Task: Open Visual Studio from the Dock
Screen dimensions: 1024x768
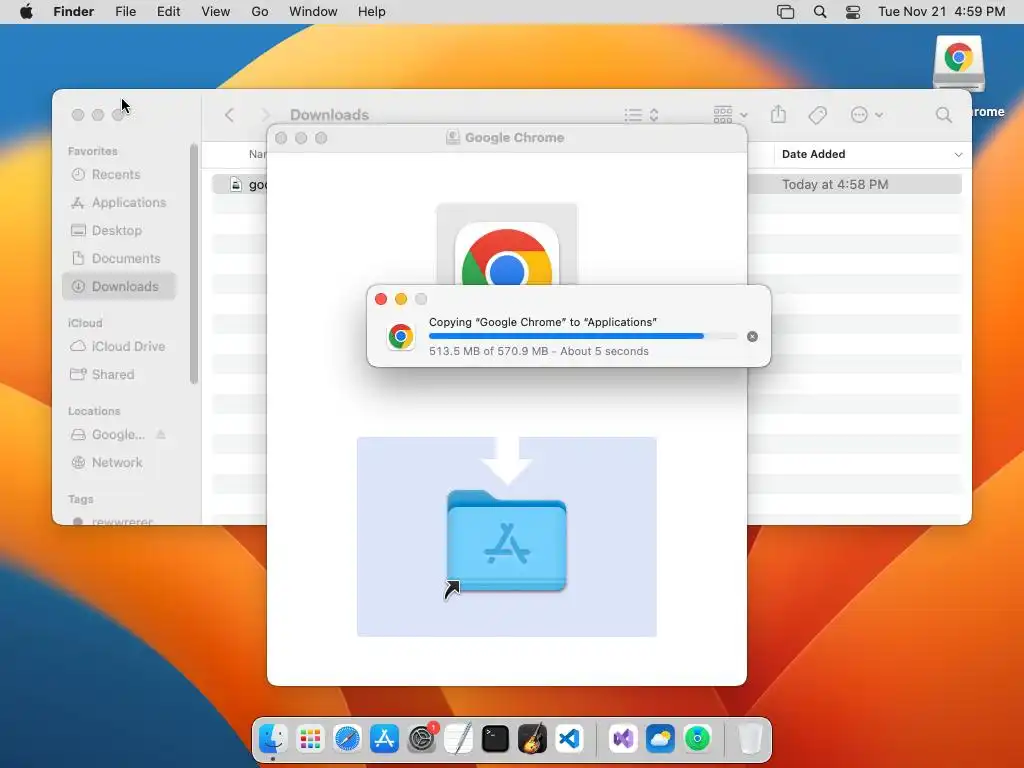Action: pos(623,739)
